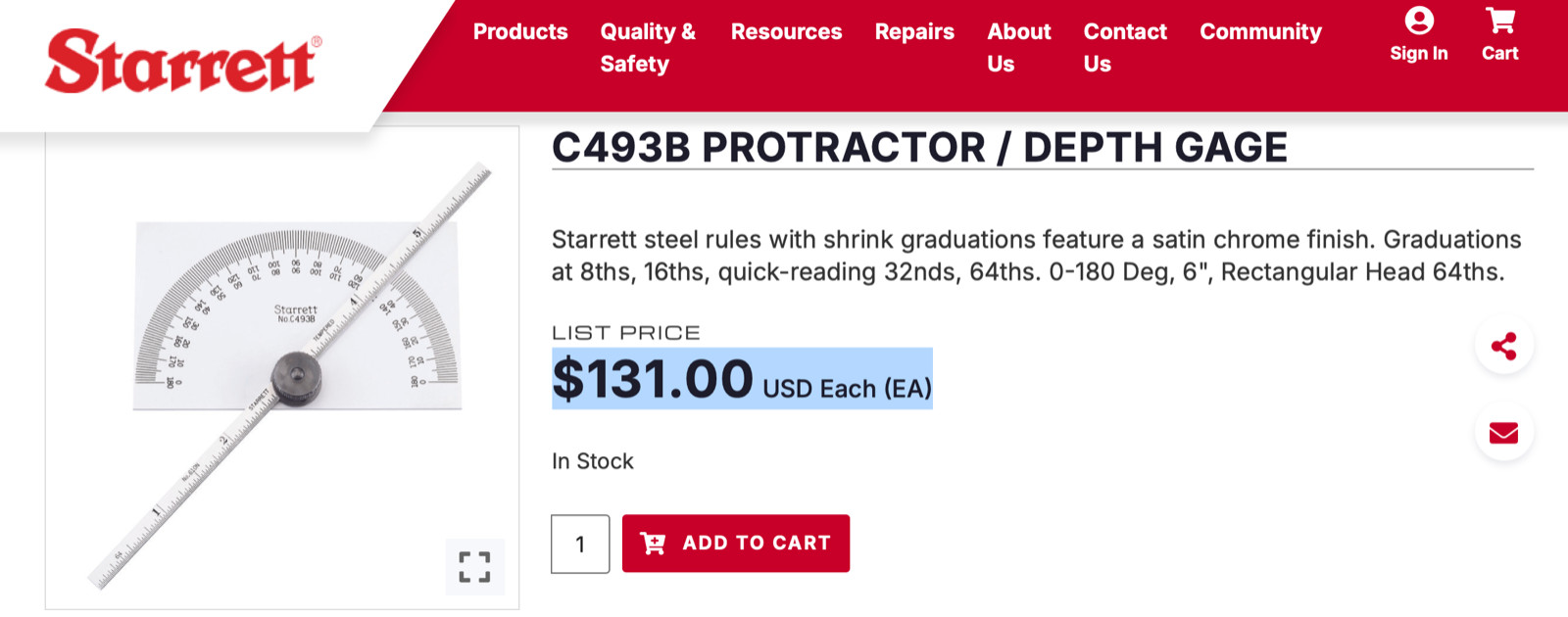This screenshot has width=1568, height=617.
Task: Click inside the quantity input field
Action: [580, 544]
